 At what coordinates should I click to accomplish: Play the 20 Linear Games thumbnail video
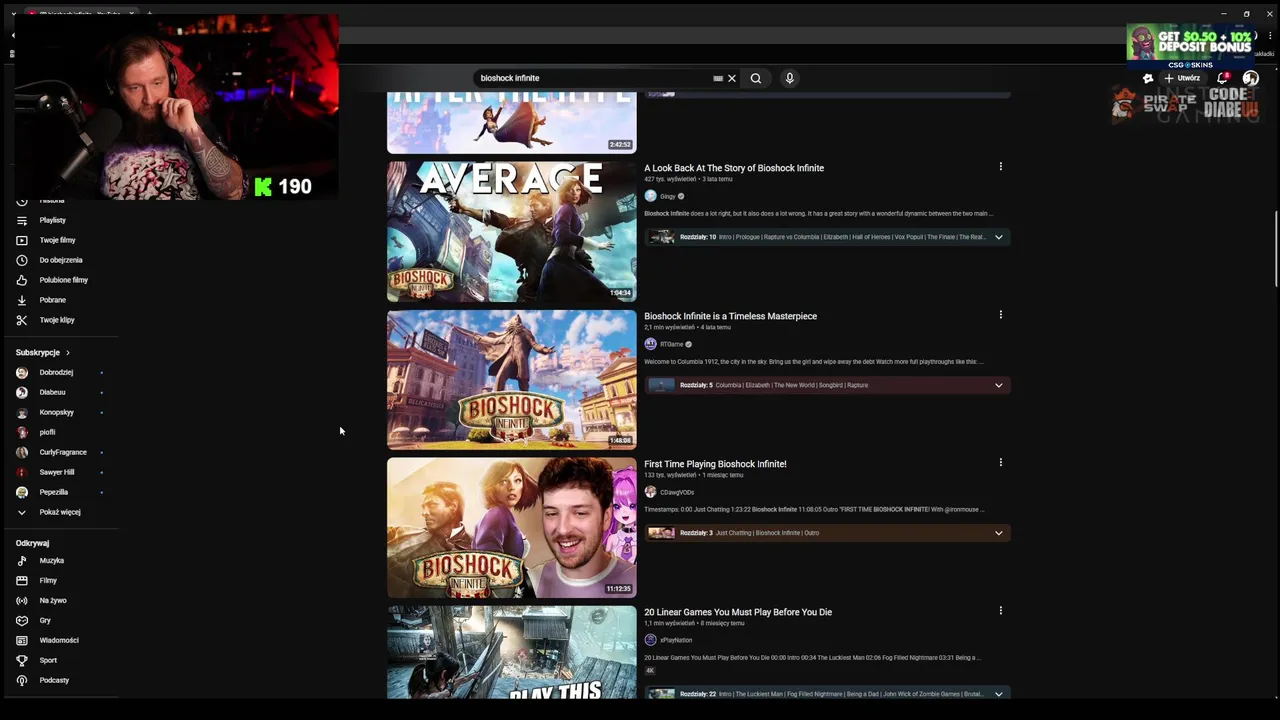[511, 652]
